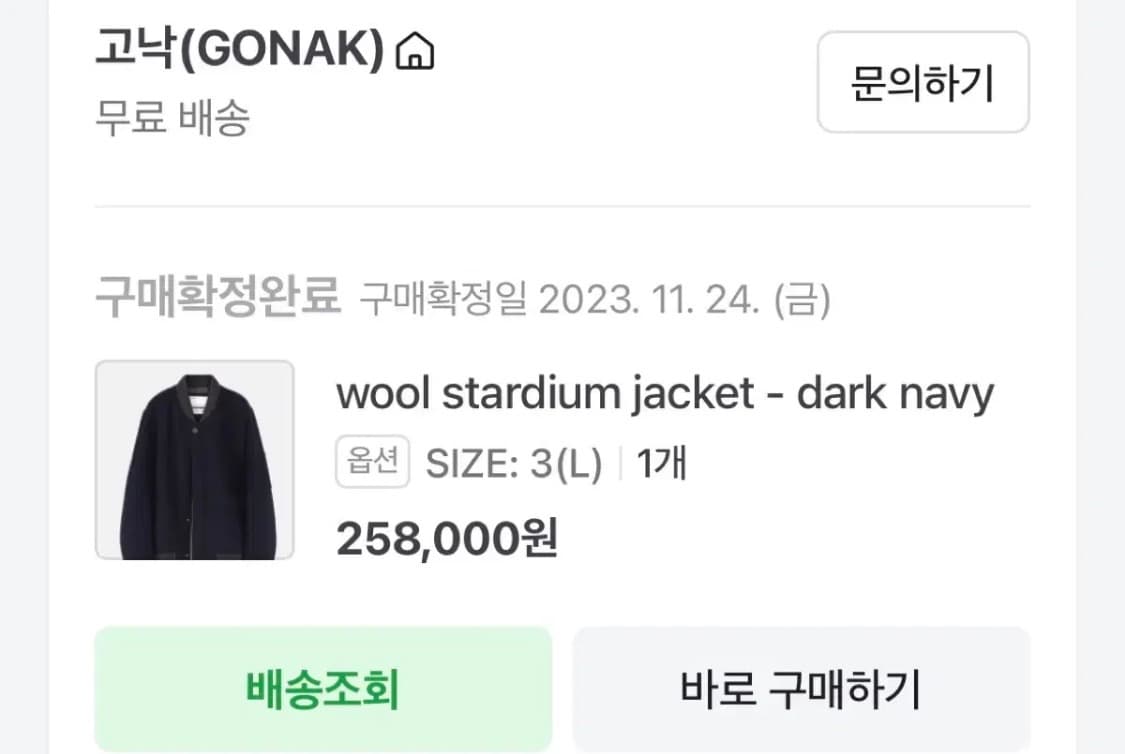Click the divider below the store header
The image size is (1125, 754).
[562, 207]
